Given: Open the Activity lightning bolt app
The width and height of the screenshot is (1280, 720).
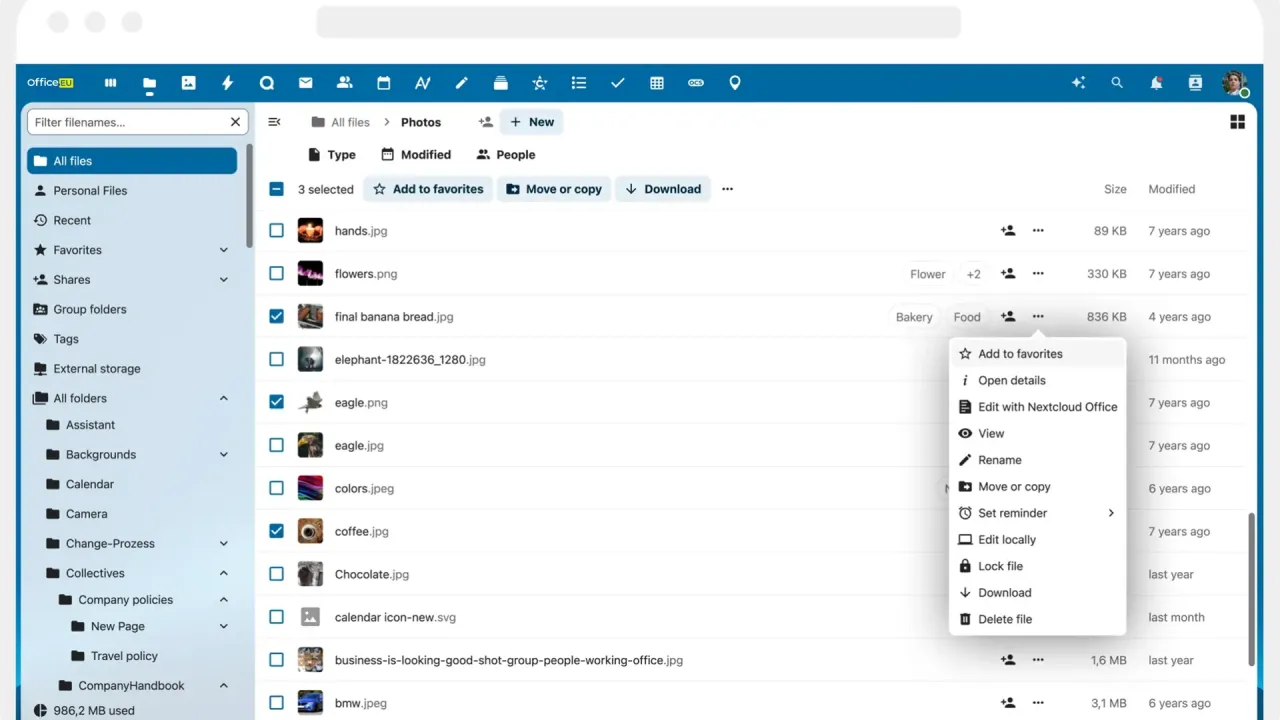Looking at the screenshot, I should [x=227, y=83].
